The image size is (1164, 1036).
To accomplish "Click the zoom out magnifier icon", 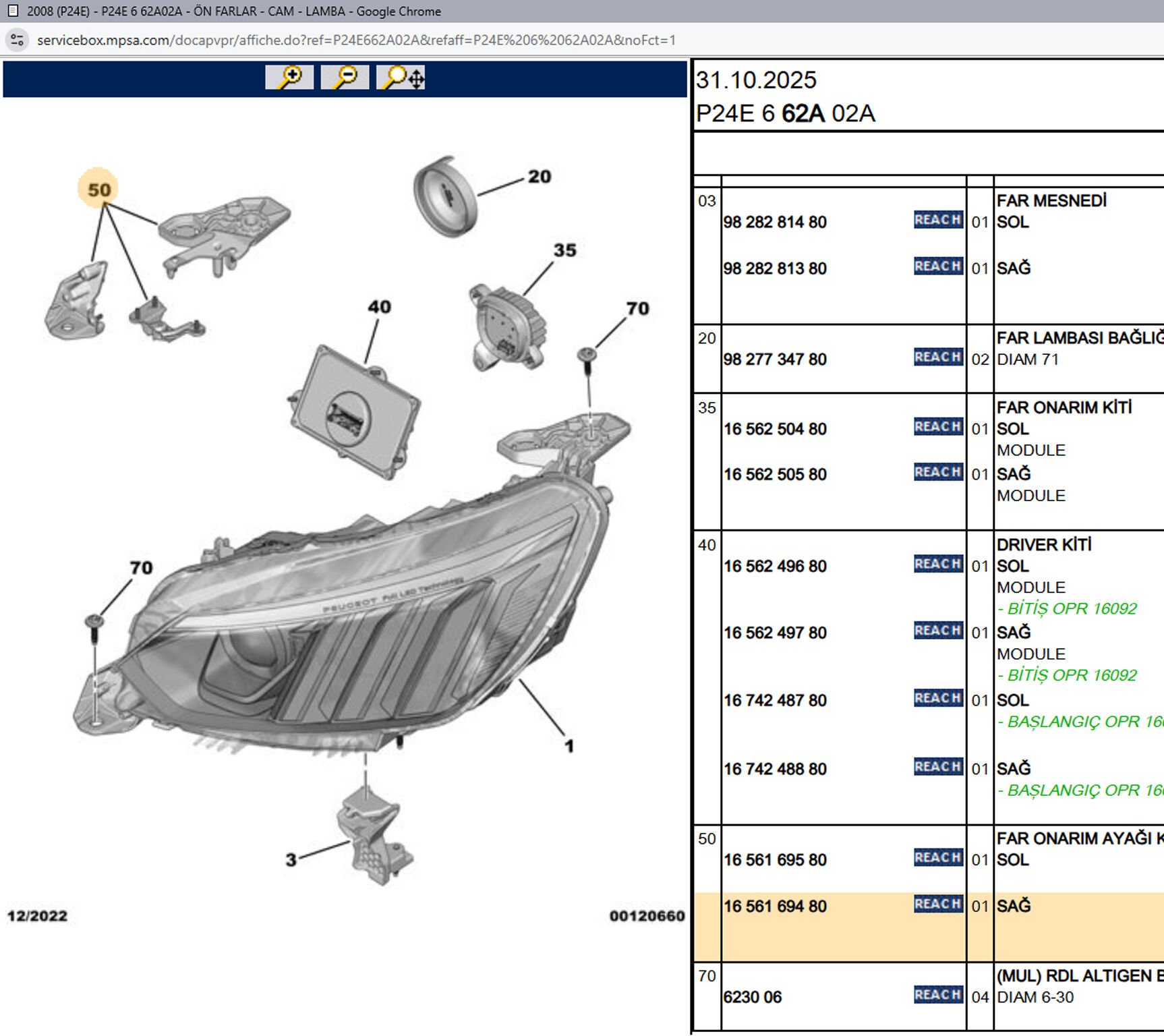I will (345, 78).
